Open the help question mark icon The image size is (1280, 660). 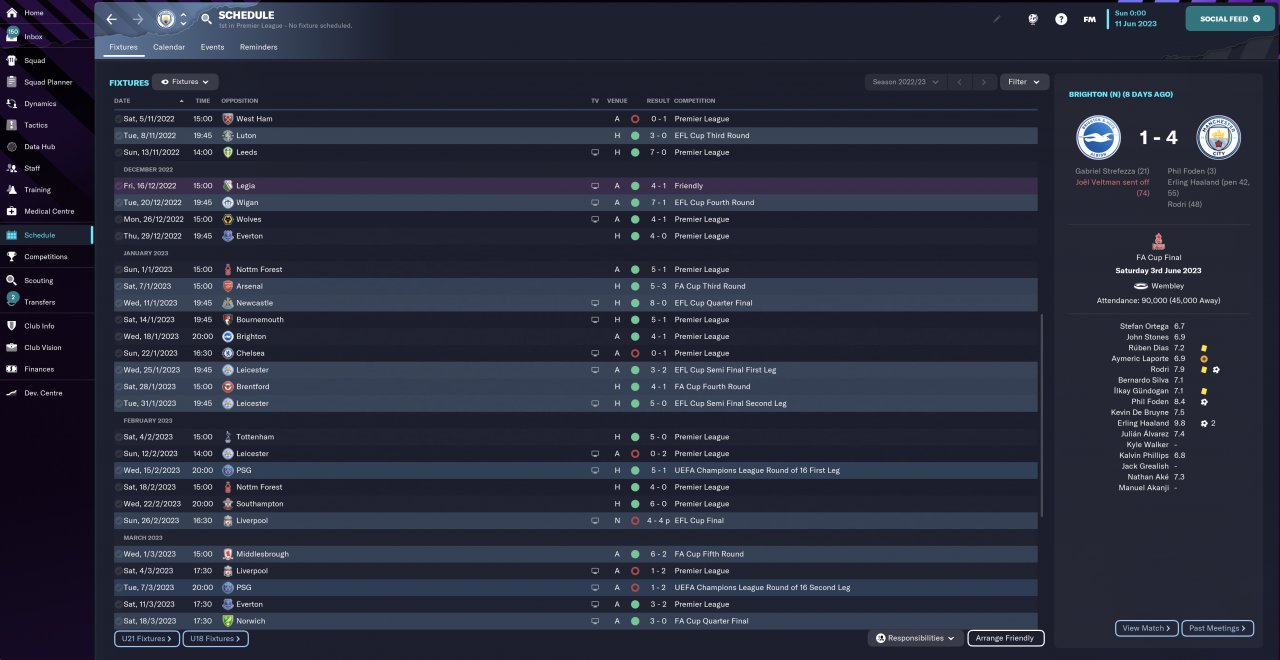tap(1061, 19)
